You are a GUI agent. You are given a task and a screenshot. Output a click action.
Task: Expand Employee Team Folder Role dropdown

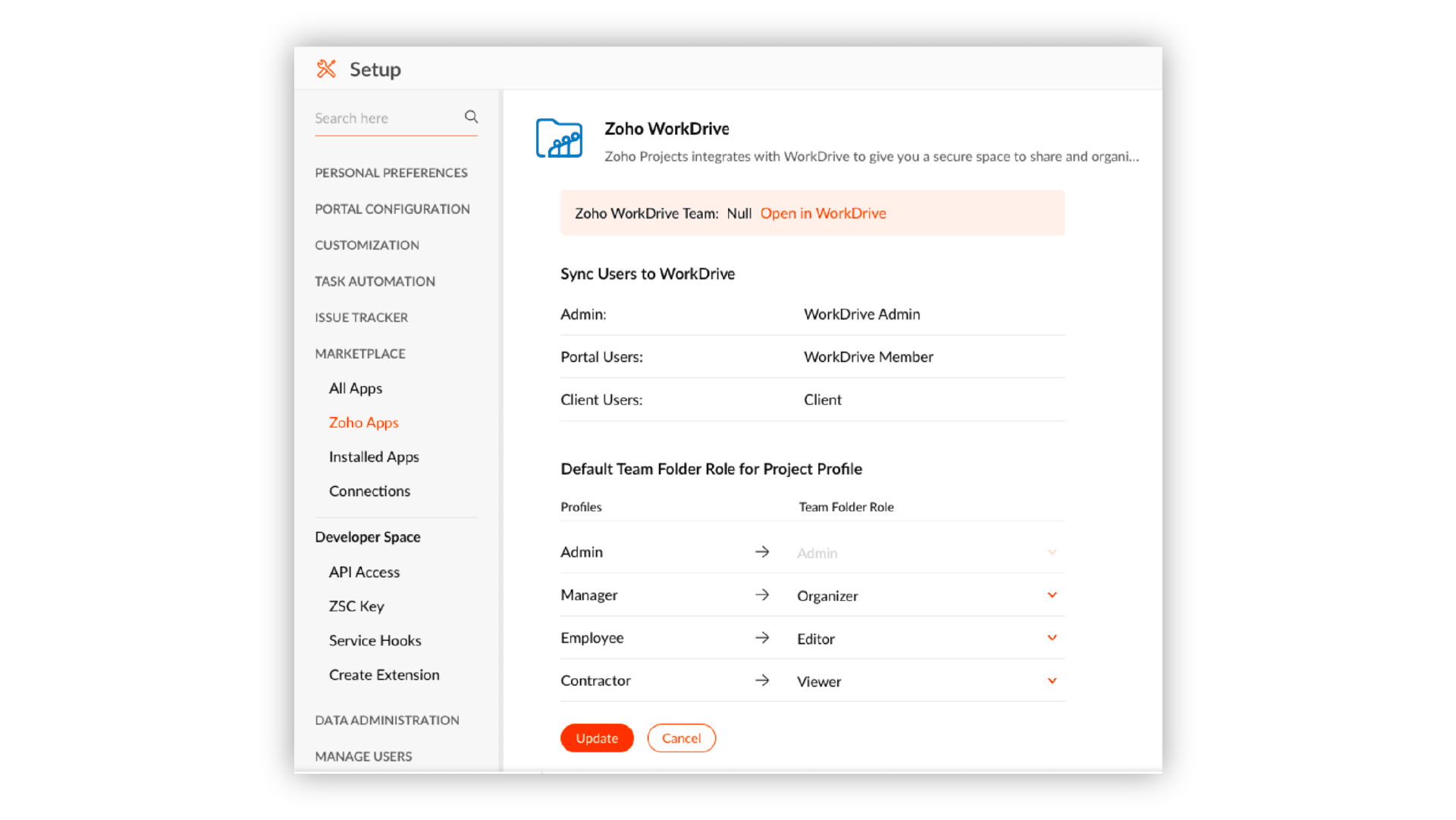(1052, 637)
